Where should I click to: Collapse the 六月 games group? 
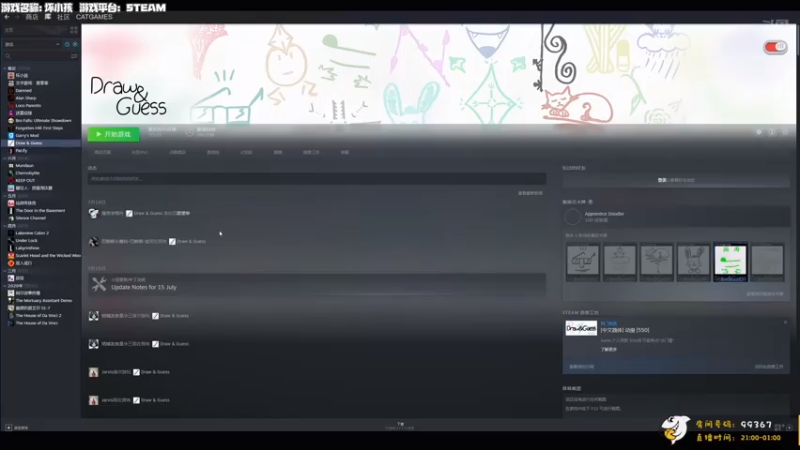pyautogui.click(x=5, y=158)
